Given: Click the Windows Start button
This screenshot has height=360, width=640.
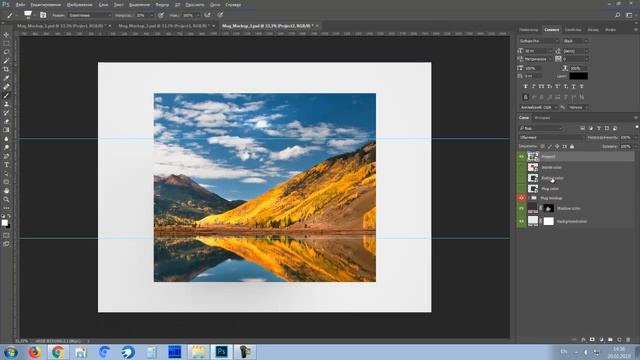Looking at the screenshot, I should click(x=10, y=352).
